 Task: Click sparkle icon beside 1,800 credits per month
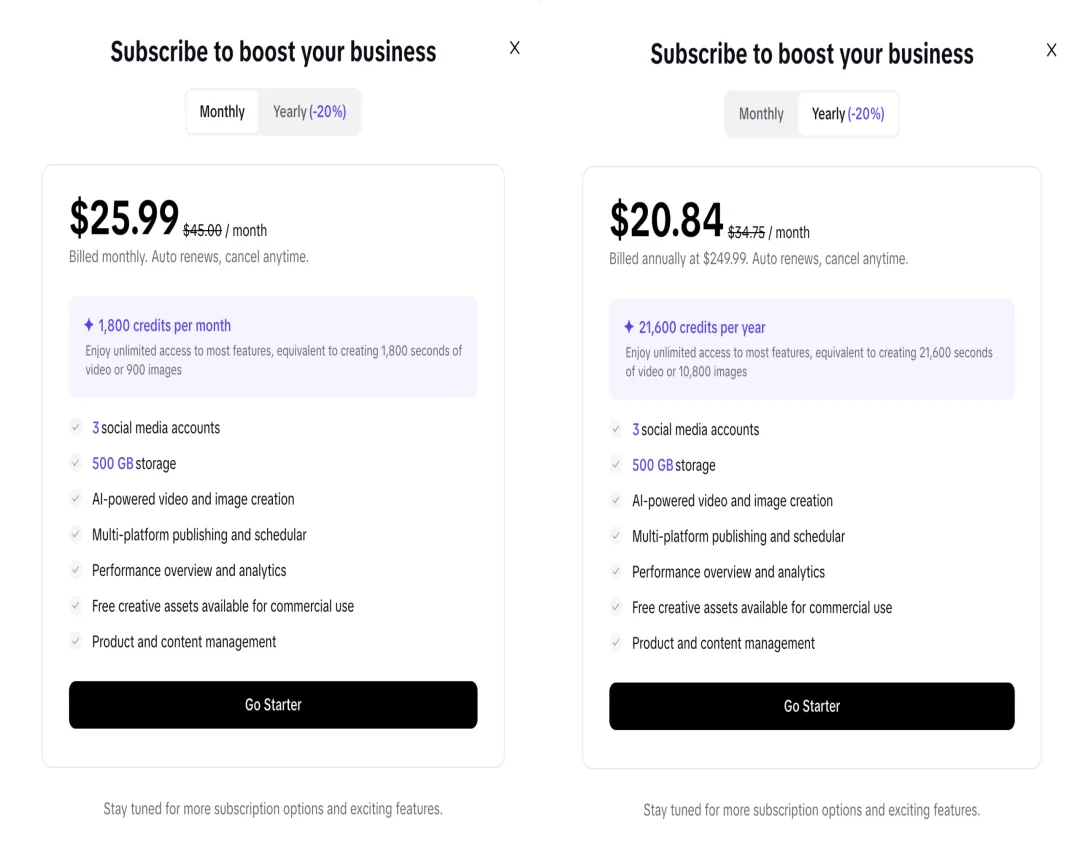88,325
